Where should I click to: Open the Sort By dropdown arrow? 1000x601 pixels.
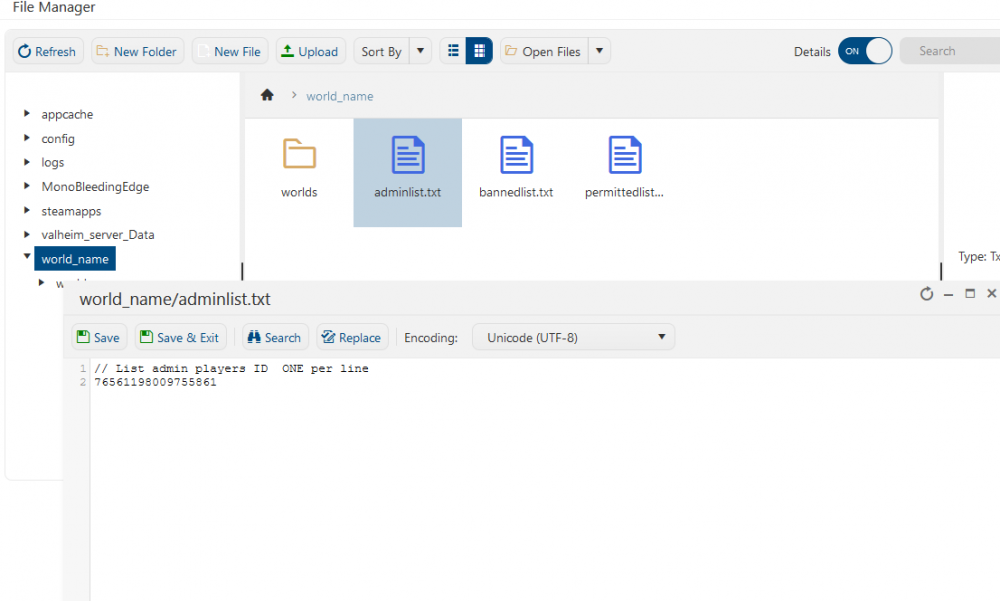(420, 51)
